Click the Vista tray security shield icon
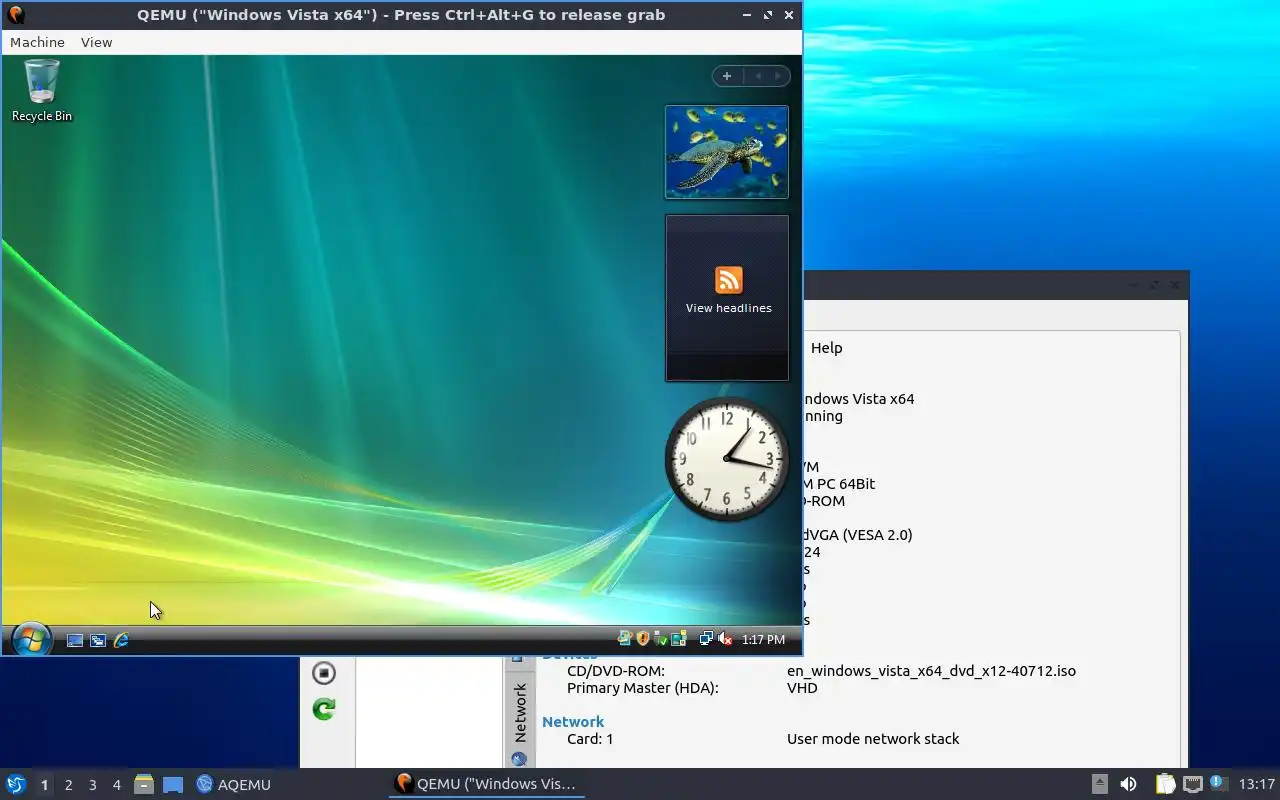The image size is (1280, 800). click(x=643, y=639)
